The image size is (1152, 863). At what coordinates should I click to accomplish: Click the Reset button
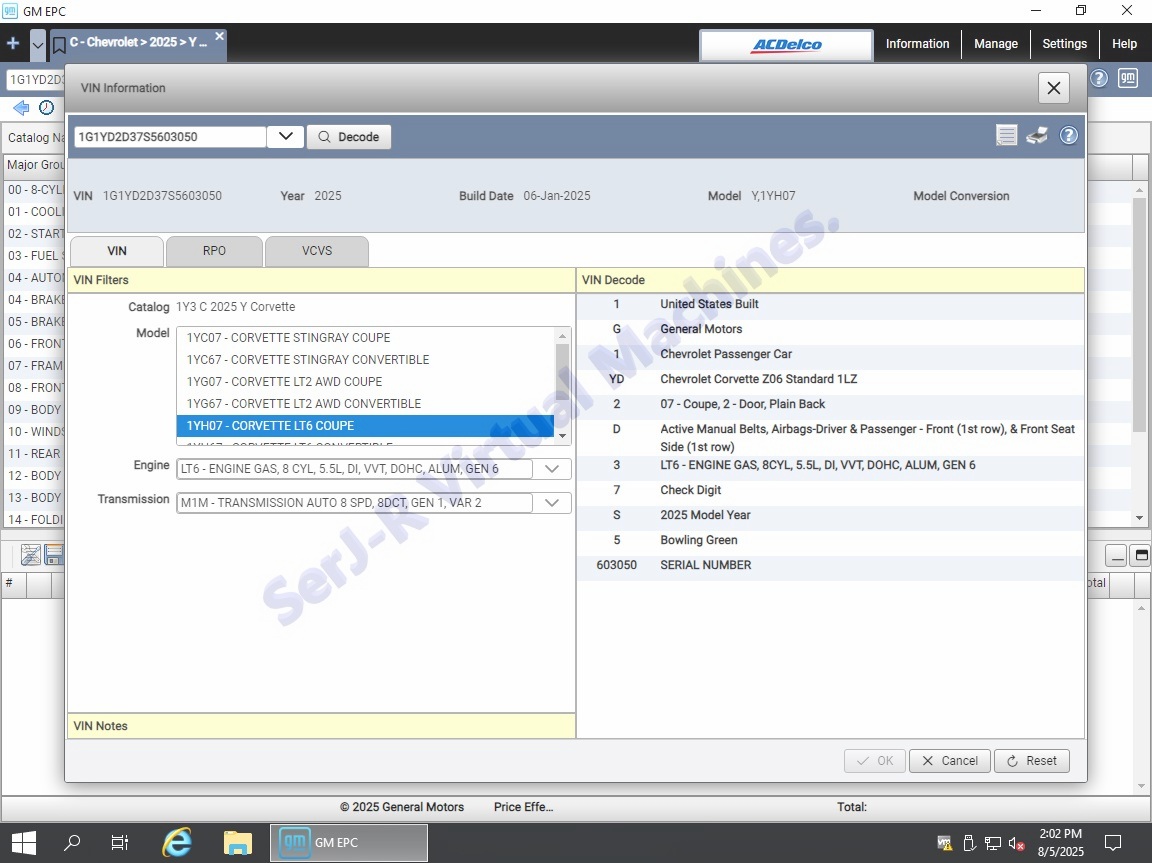(x=1032, y=761)
